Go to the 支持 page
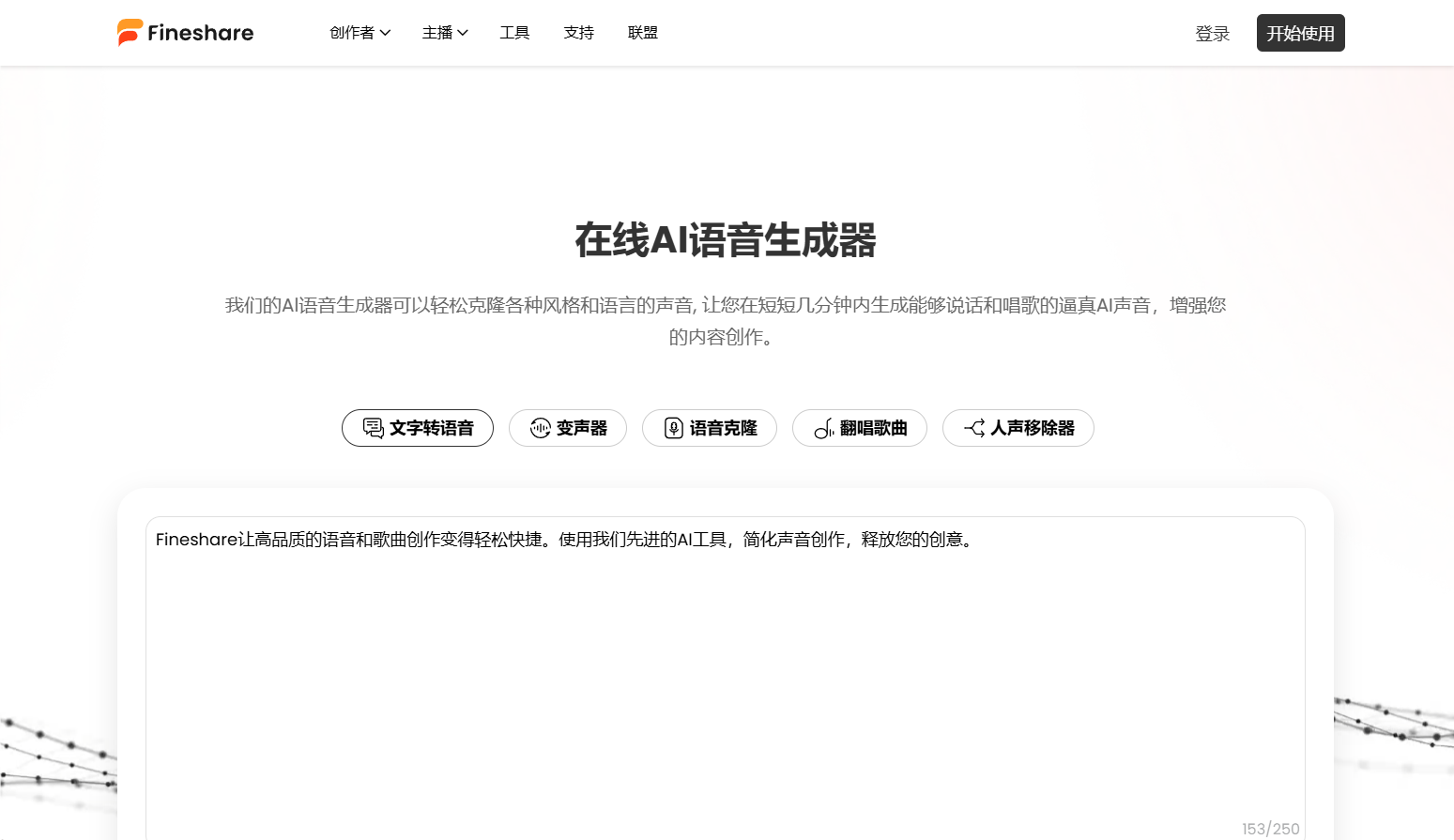The width and height of the screenshot is (1454, 840). tap(578, 33)
